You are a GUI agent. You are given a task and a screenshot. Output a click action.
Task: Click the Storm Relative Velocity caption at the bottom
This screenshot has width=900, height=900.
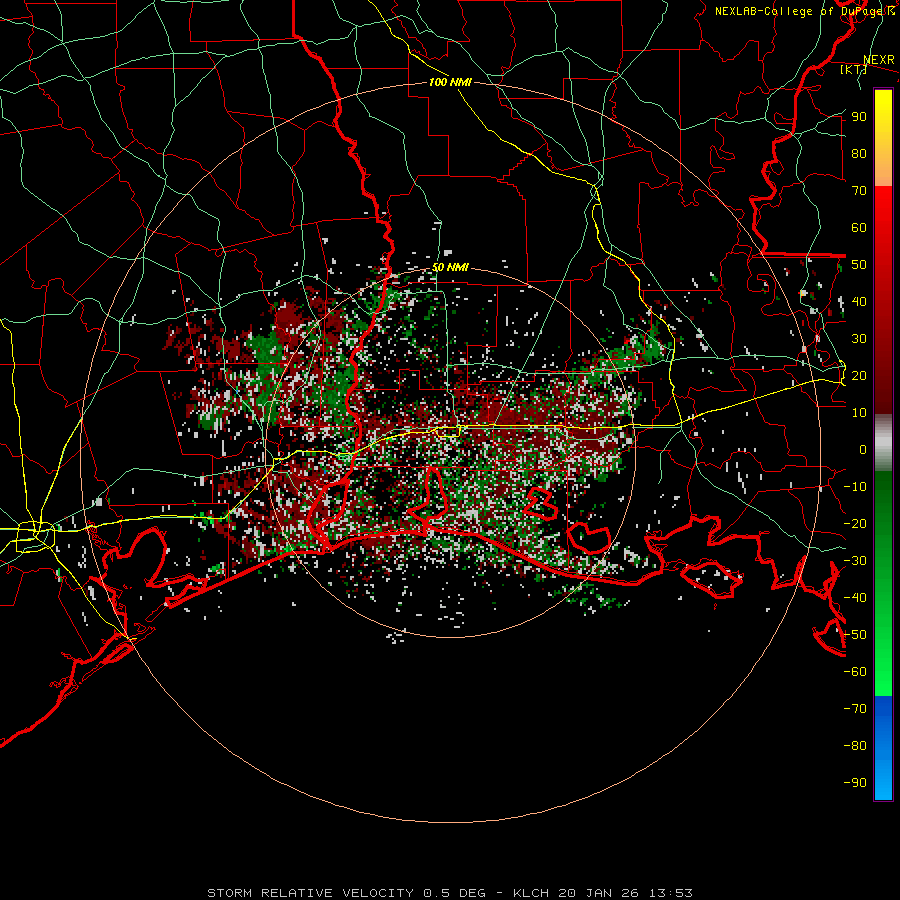[450, 893]
